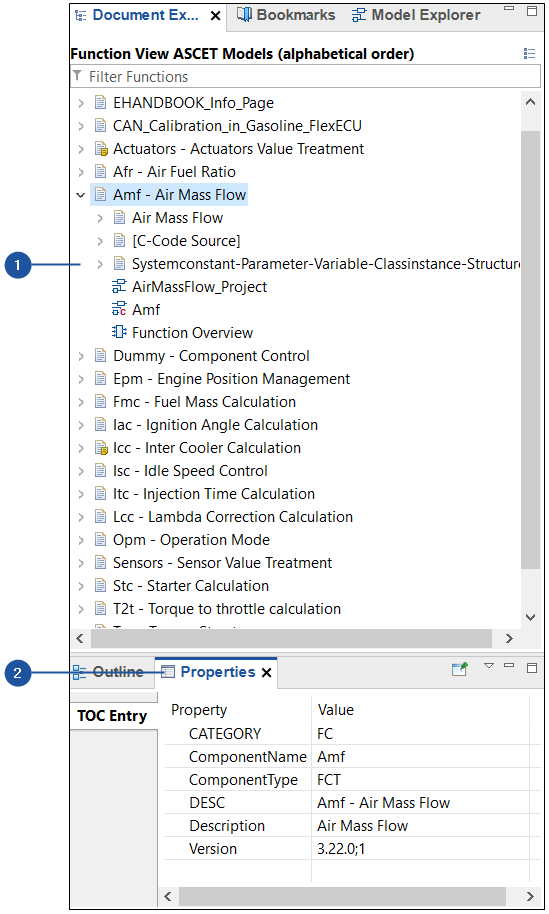Click the Amf - Air Mass Flow document icon
549x914 pixels.
click(101, 195)
